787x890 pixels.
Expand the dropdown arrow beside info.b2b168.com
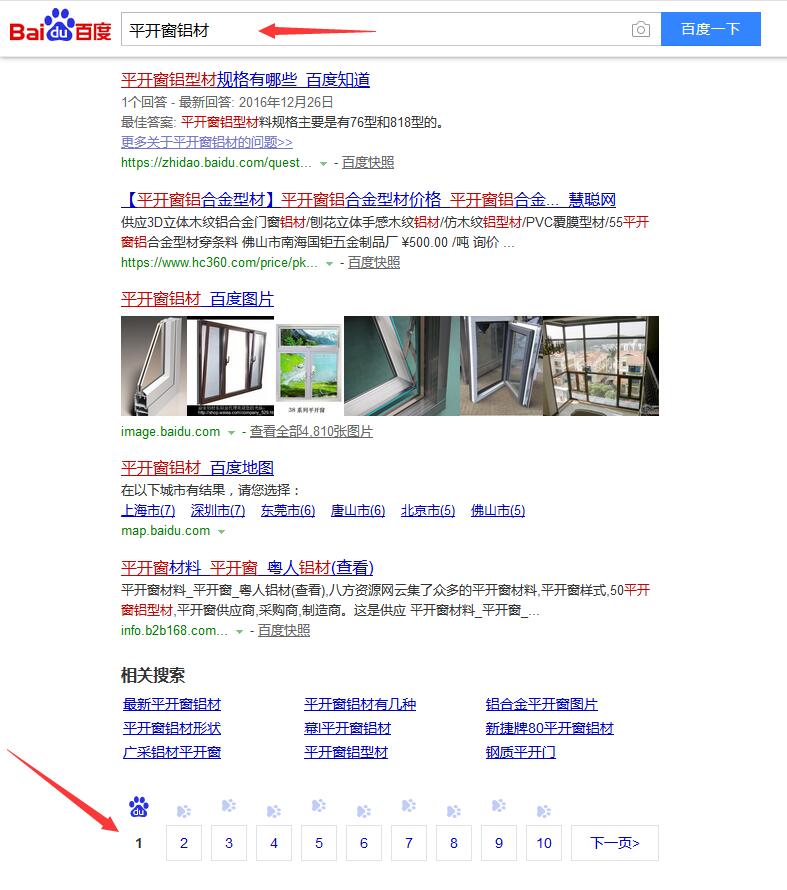(239, 632)
